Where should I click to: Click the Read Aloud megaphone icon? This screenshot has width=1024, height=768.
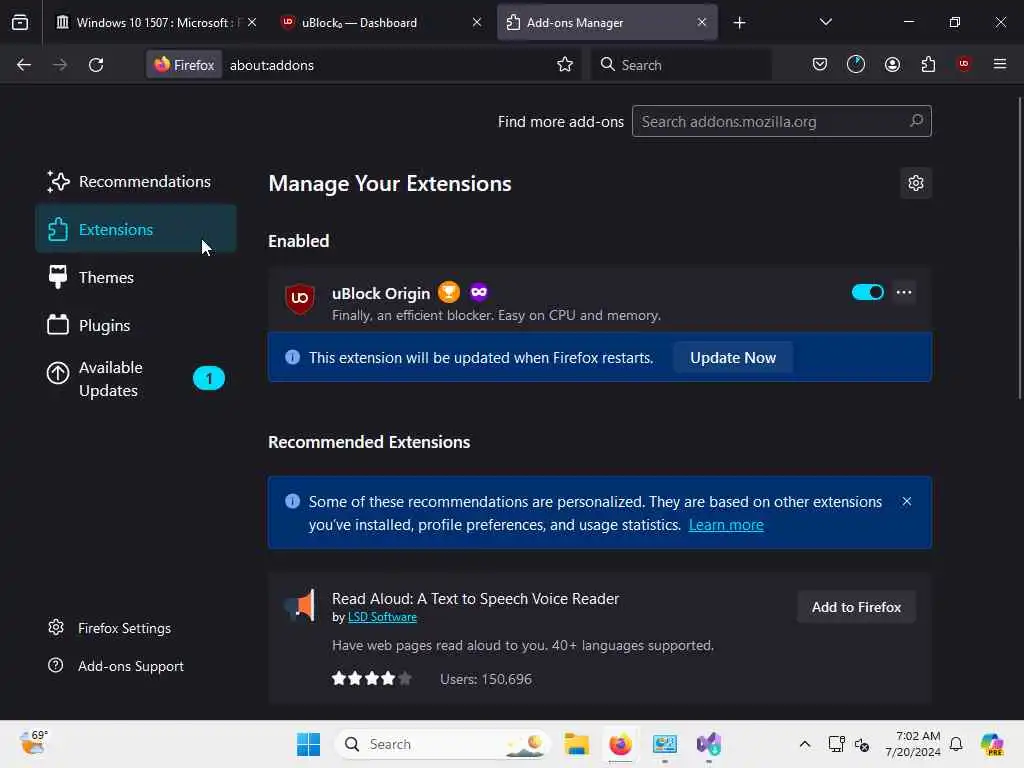pos(300,606)
